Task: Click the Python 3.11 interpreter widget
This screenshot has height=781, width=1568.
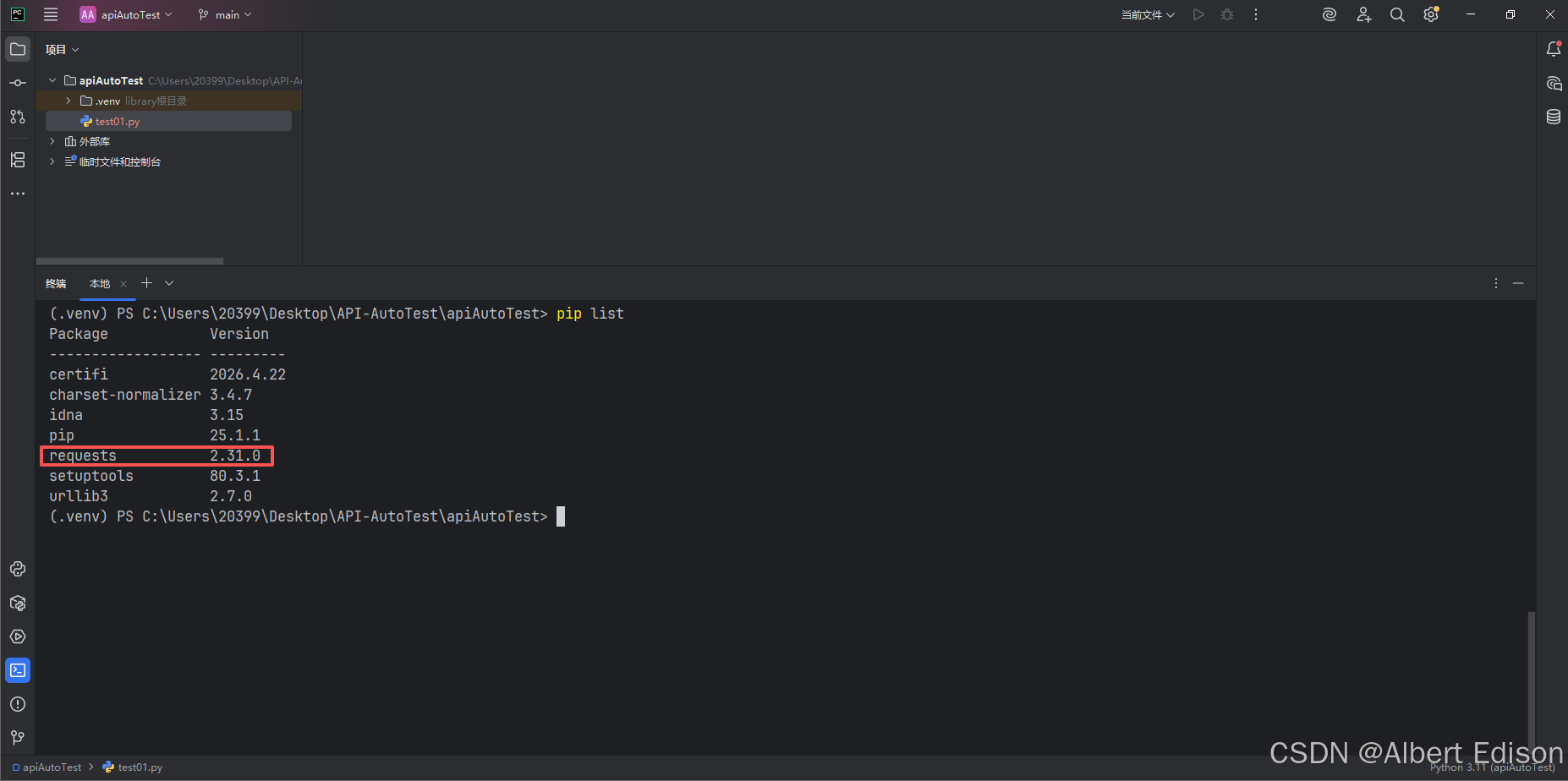Action: pyautogui.click(x=1492, y=767)
